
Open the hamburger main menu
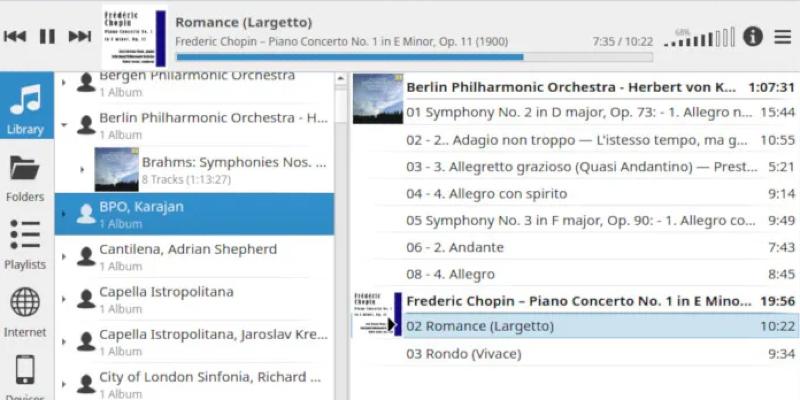pos(782,36)
